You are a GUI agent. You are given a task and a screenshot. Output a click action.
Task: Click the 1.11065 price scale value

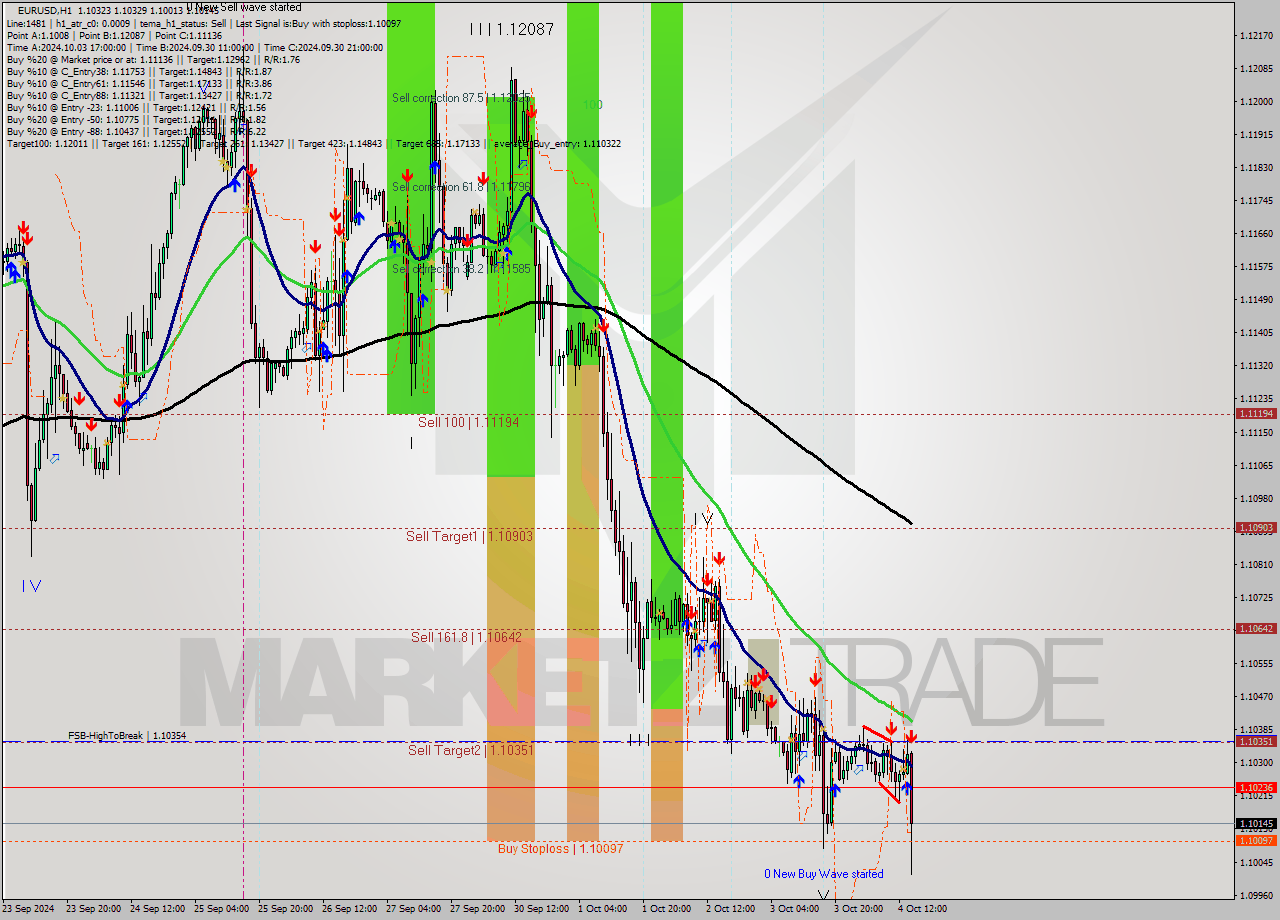coord(1256,465)
